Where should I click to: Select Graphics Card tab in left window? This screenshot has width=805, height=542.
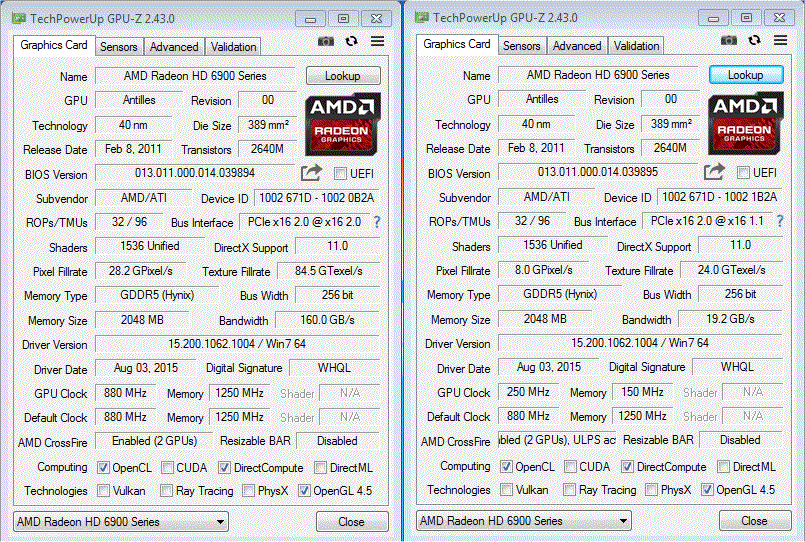54,45
